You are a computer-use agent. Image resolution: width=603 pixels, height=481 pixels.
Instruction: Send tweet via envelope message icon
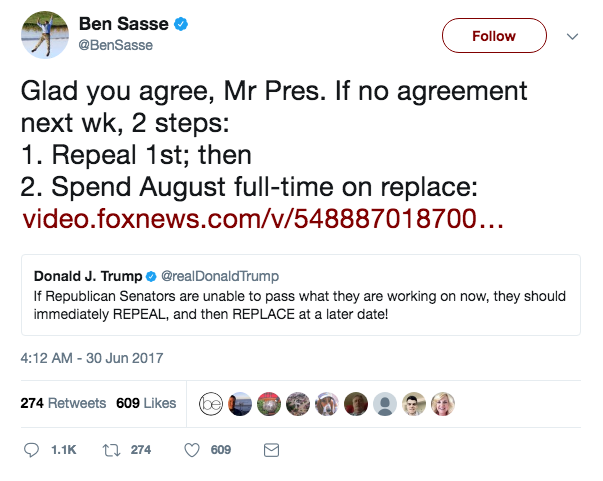(x=271, y=450)
